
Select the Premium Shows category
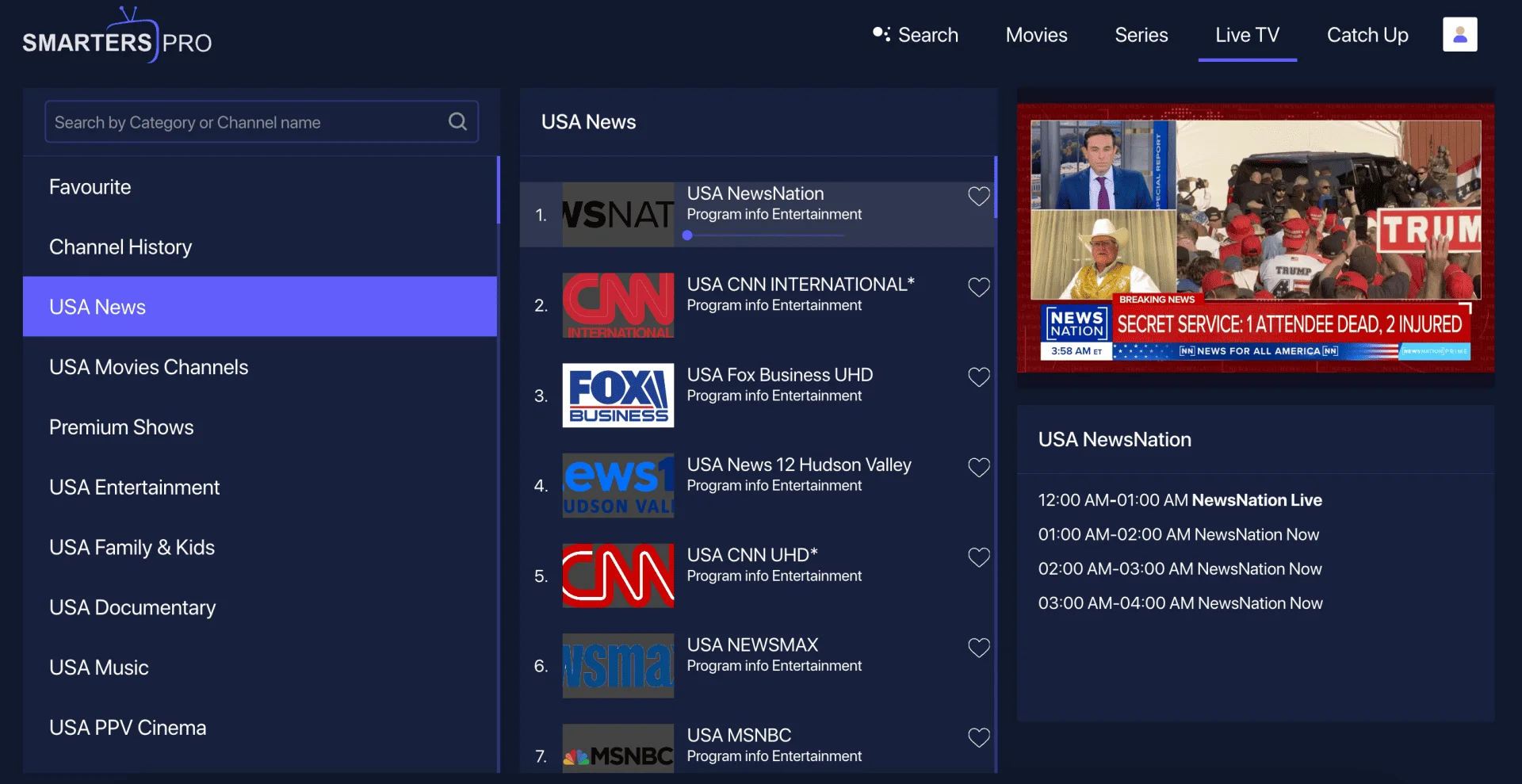[260, 427]
